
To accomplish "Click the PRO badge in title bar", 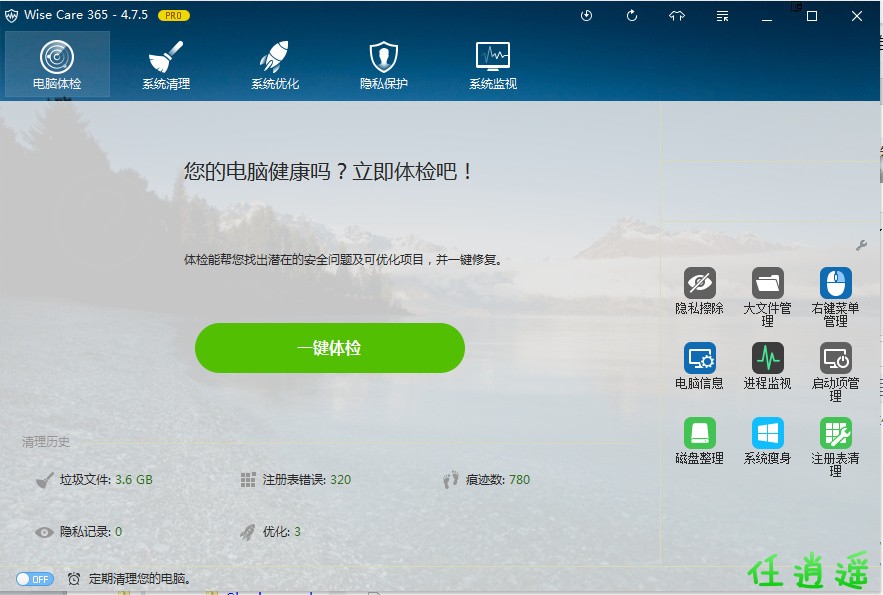I will (173, 16).
